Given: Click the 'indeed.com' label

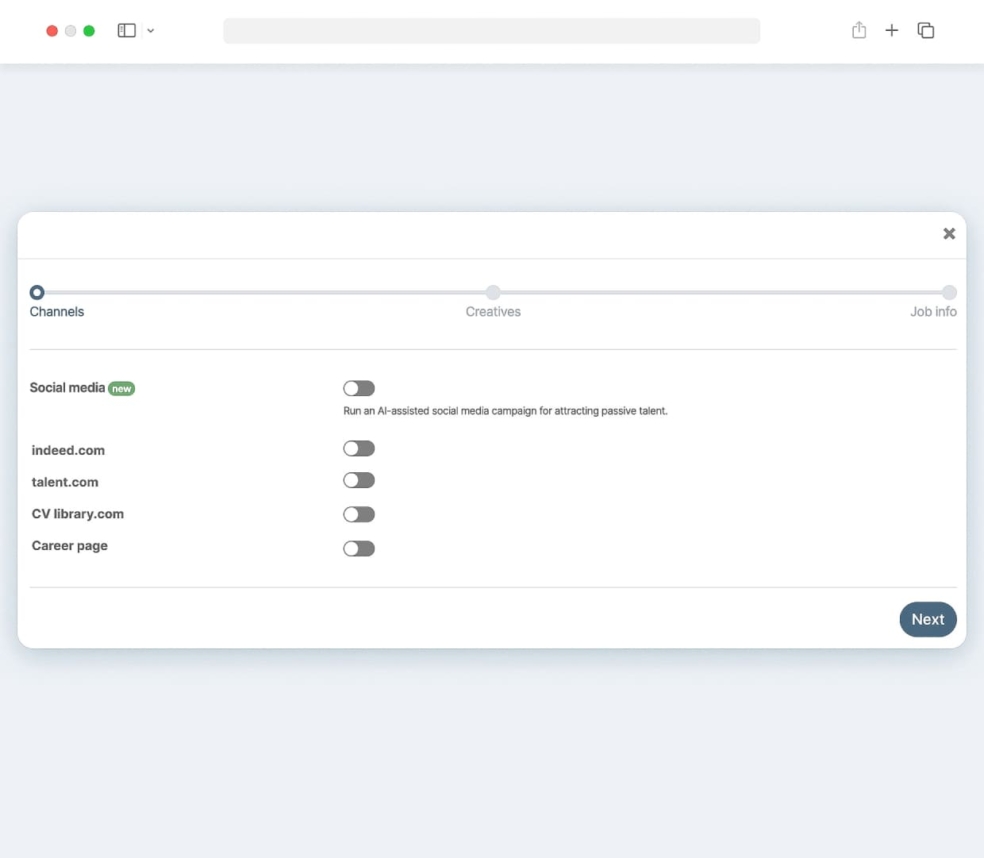Looking at the screenshot, I should (x=68, y=450).
